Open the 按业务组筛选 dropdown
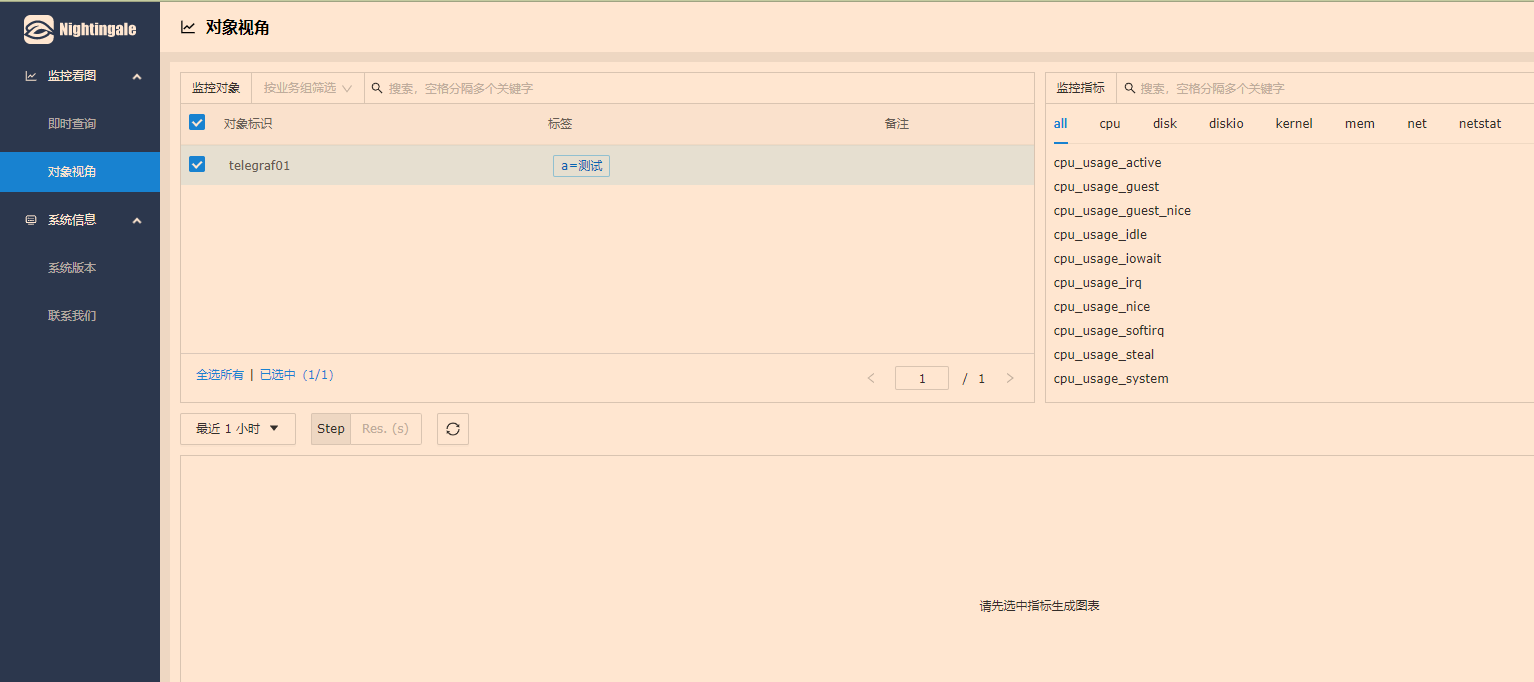Screen dimensions: 1534x682 308,88
